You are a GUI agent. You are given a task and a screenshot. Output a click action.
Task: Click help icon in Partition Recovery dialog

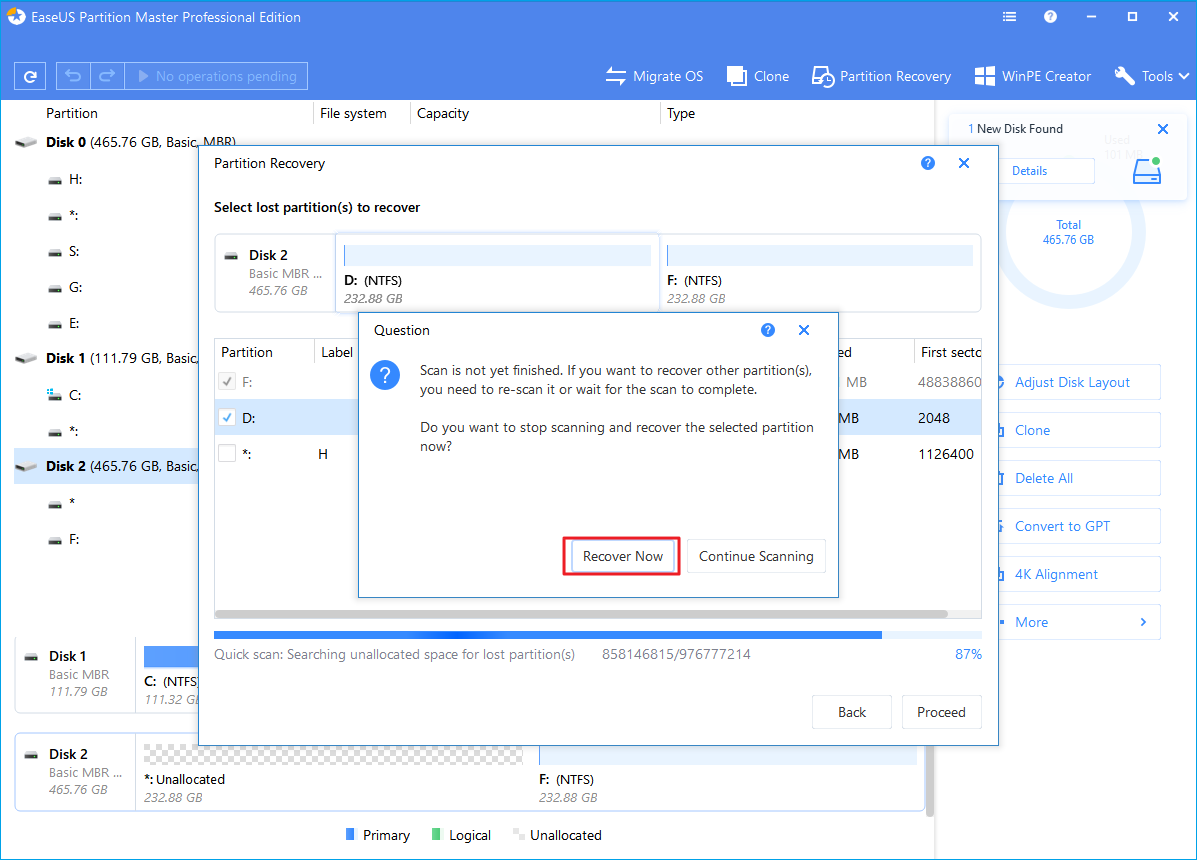click(928, 163)
